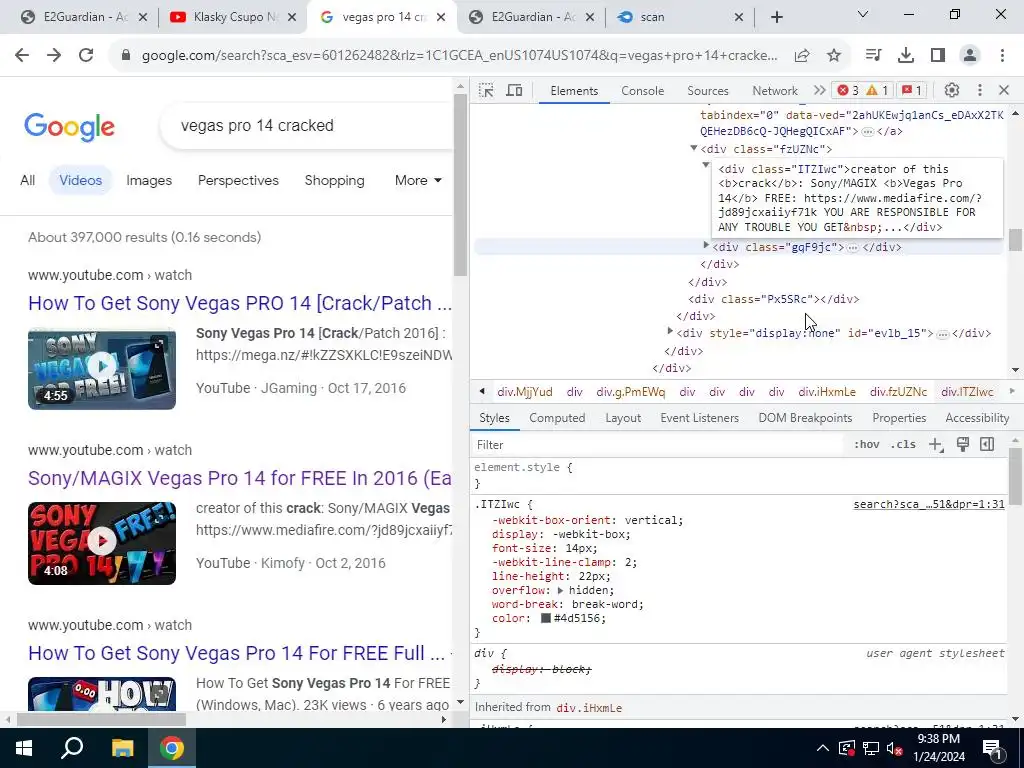Click the 3 errors counter
The height and width of the screenshot is (768, 1024).
coord(848,90)
